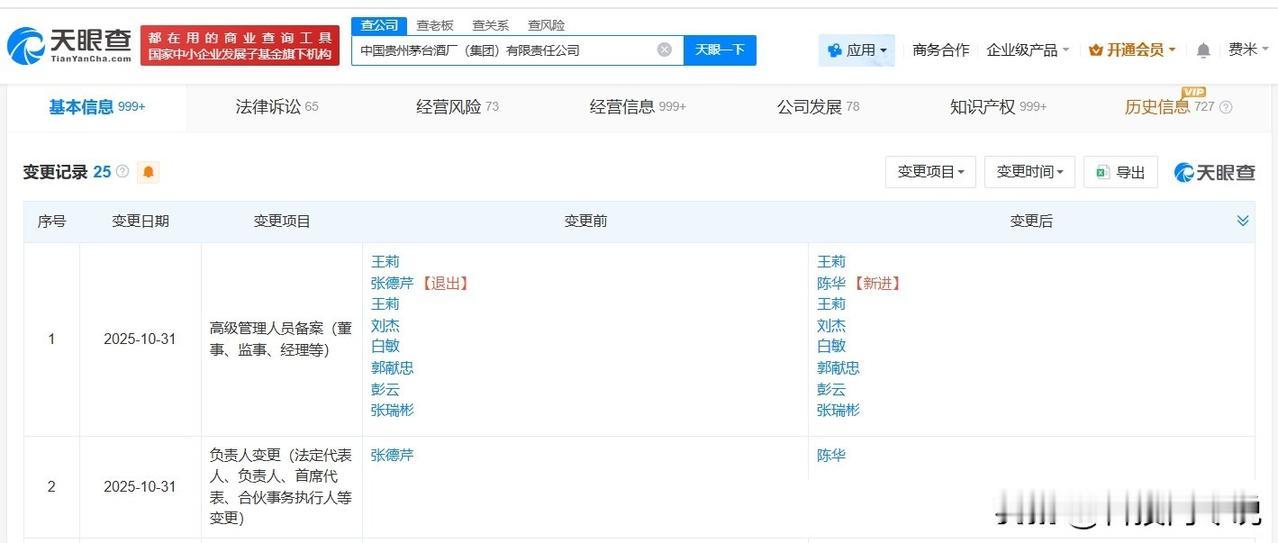Click 张瑞彬 in 变更前 column
The width and height of the screenshot is (1278, 543).
(x=392, y=410)
